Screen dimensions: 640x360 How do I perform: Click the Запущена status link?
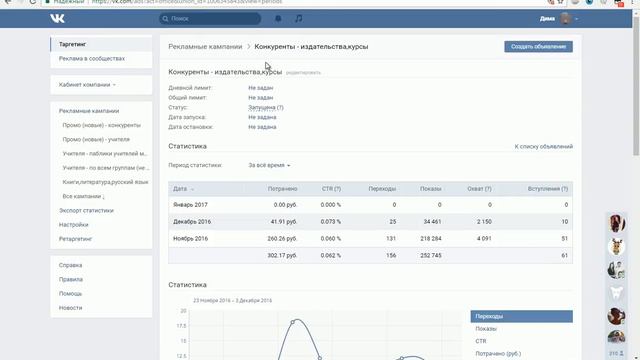[x=262, y=107]
